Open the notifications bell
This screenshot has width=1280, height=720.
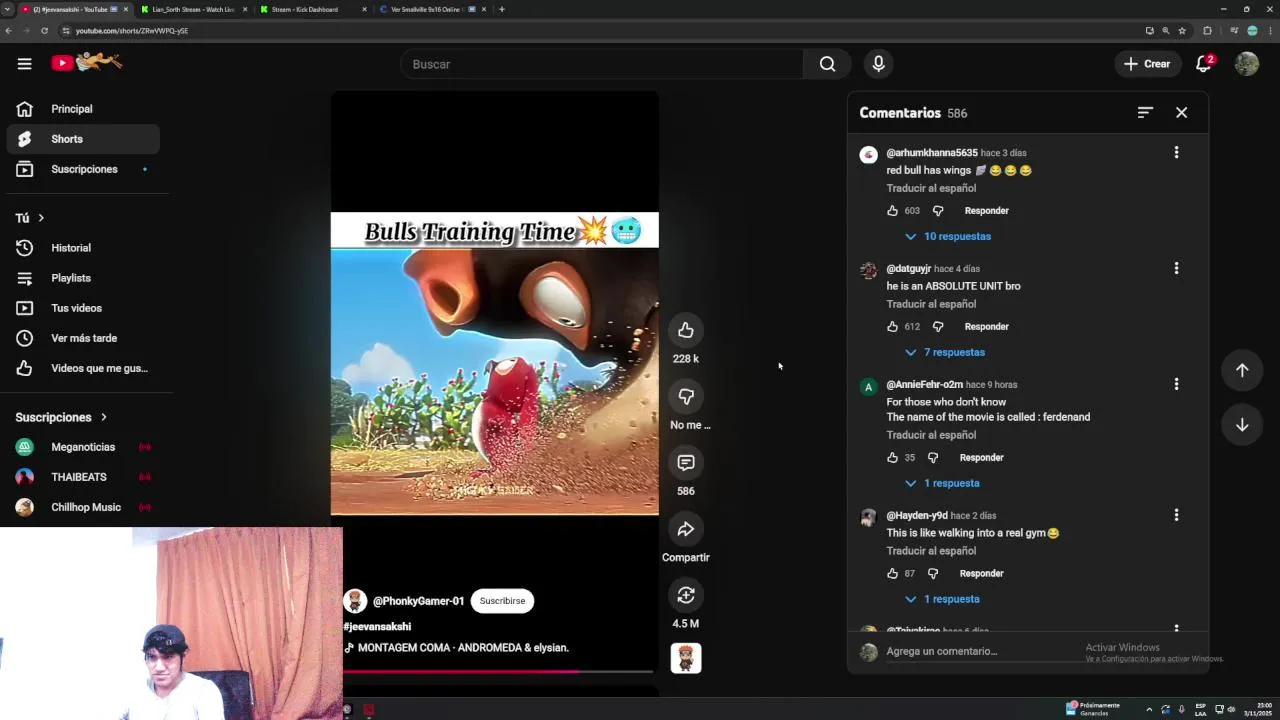click(1204, 64)
